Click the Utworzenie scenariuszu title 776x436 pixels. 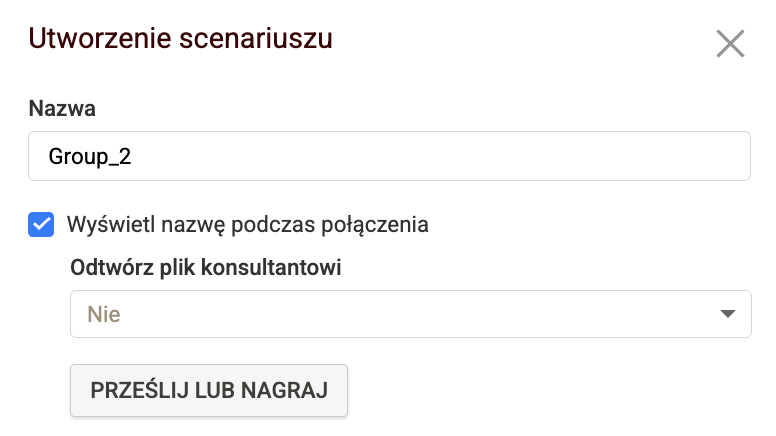click(180, 39)
